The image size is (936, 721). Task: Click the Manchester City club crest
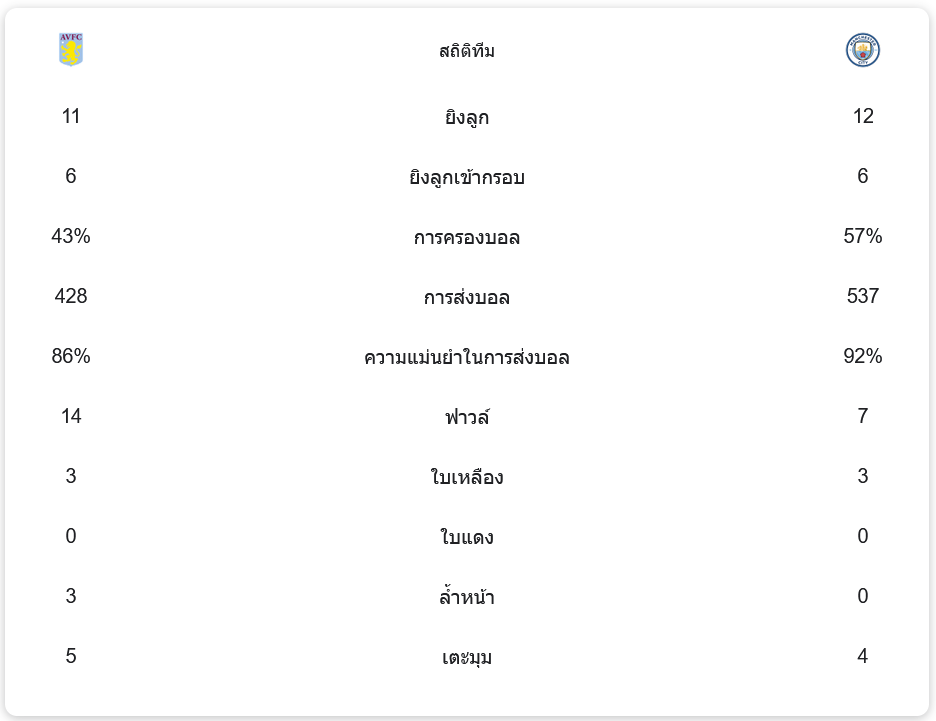pyautogui.click(x=862, y=50)
